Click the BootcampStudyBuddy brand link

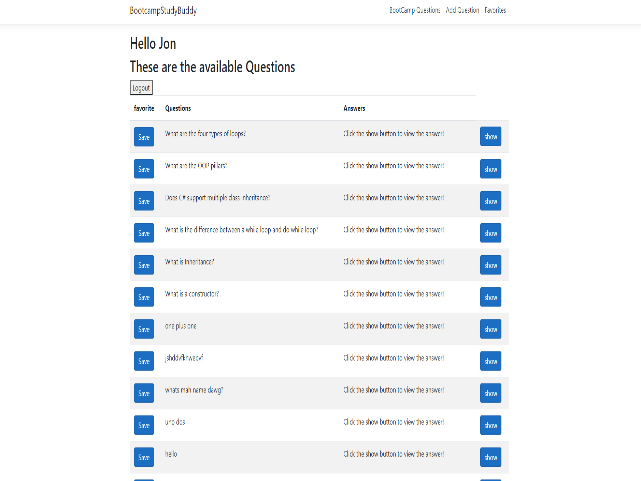tap(163, 11)
